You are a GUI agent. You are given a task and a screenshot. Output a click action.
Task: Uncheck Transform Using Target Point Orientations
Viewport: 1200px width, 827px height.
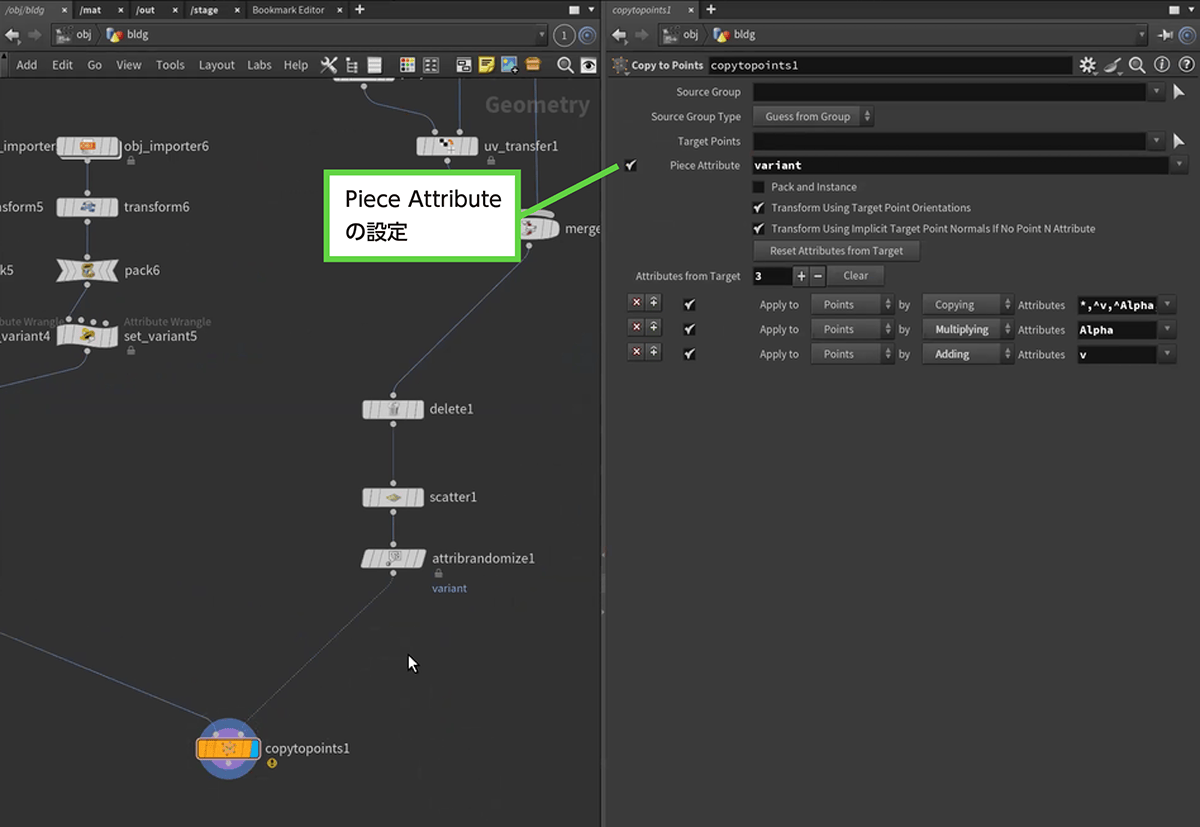(759, 208)
